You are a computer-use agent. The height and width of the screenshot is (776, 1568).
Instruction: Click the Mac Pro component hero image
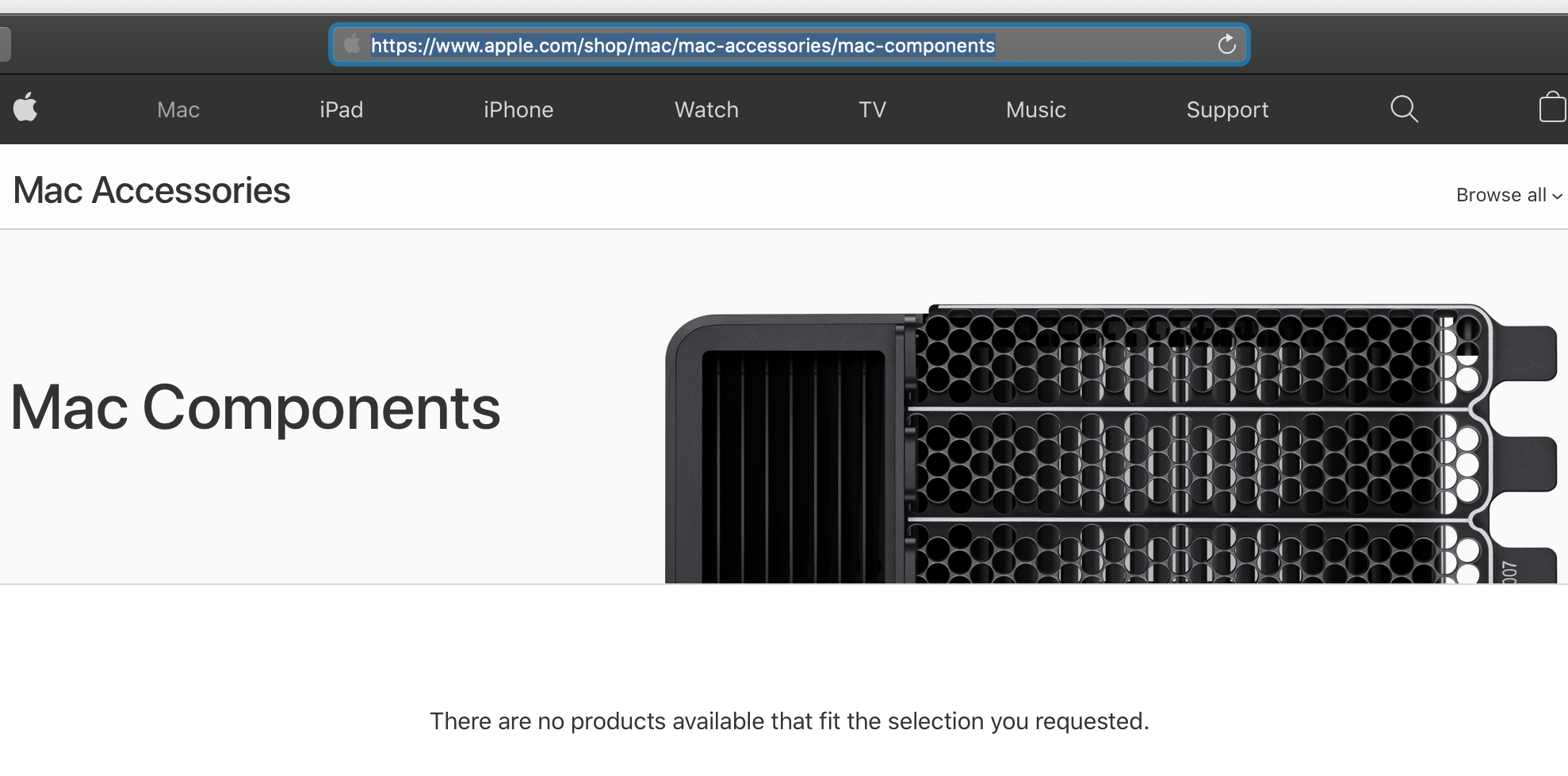(1111, 444)
